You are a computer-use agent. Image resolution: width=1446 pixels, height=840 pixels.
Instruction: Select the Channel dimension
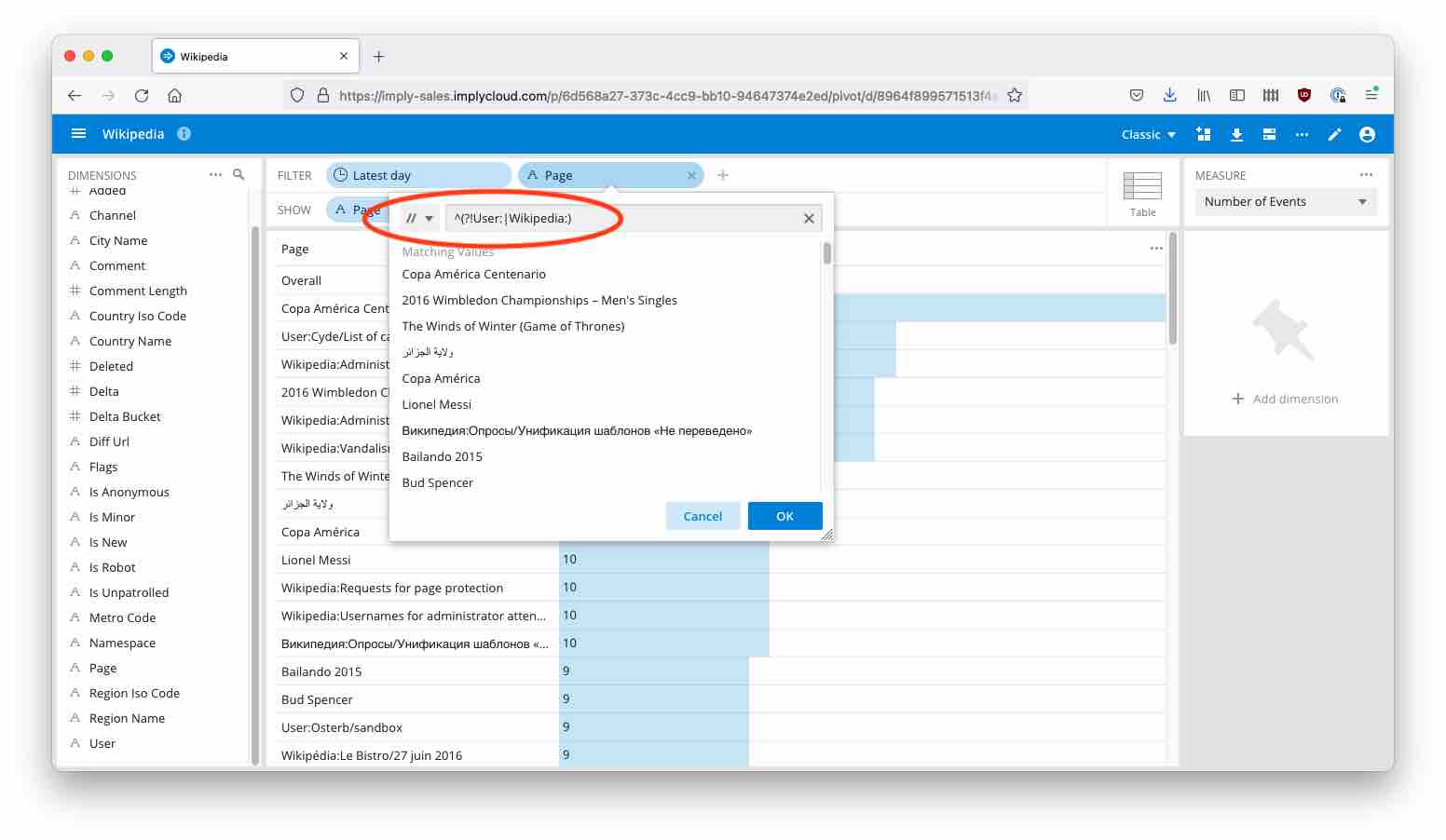[113, 215]
